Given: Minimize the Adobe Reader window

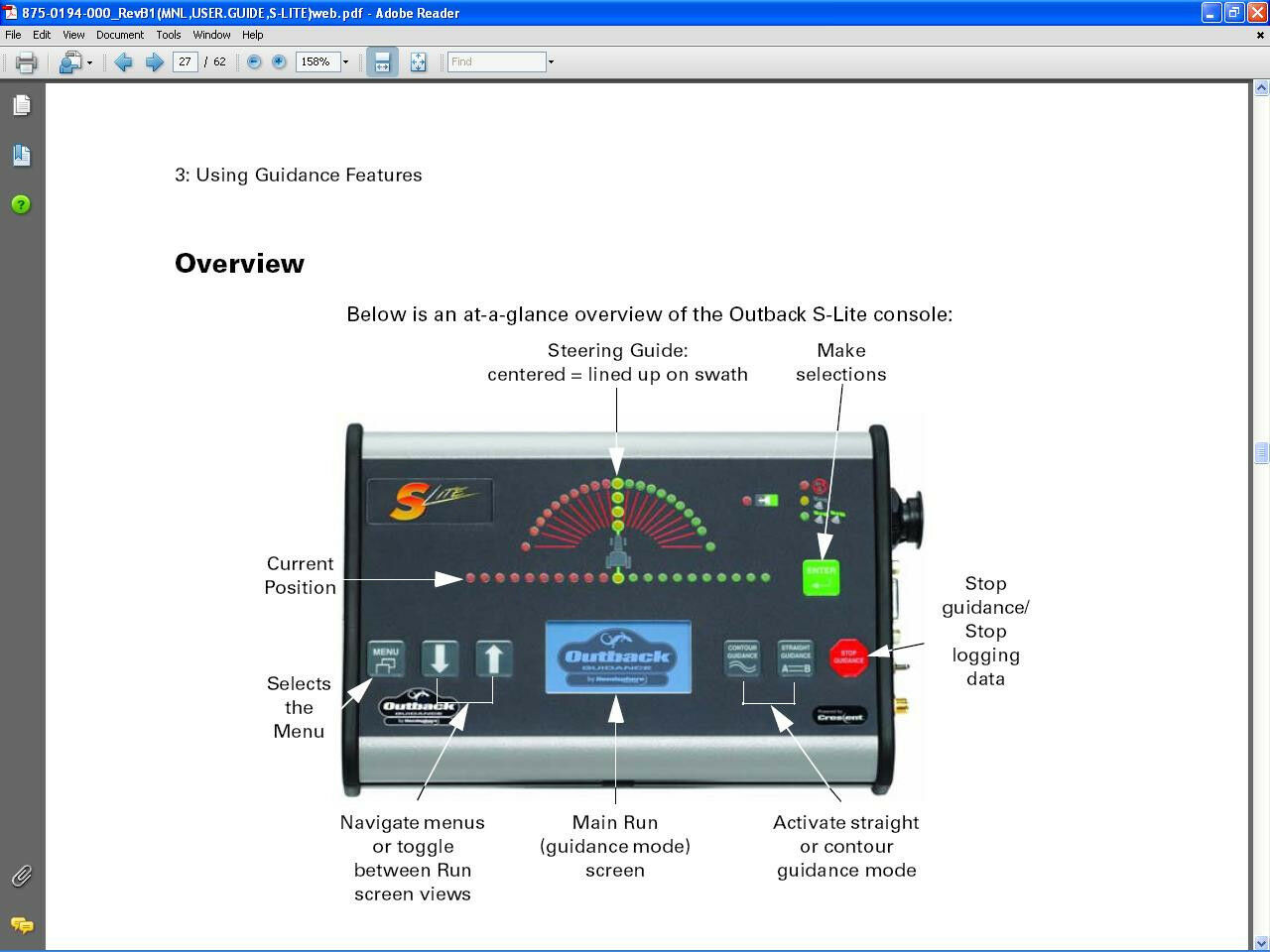Looking at the screenshot, I should point(1211,13).
